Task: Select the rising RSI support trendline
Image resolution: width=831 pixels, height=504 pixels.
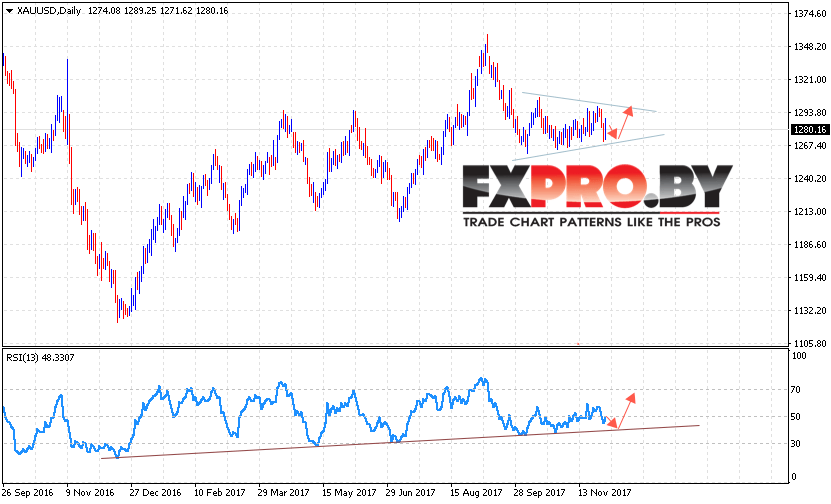Action: pos(400,441)
